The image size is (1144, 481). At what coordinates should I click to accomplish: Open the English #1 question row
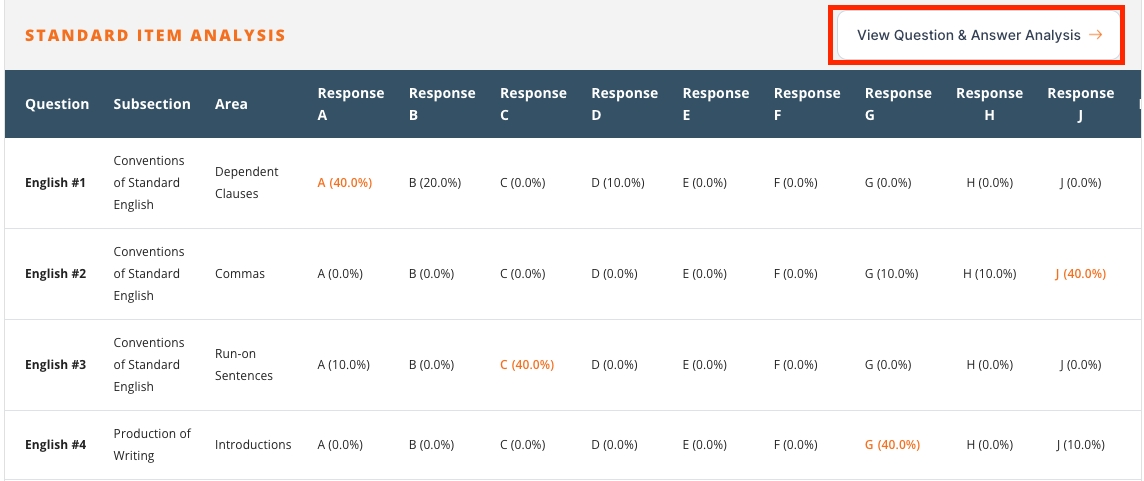pos(55,183)
